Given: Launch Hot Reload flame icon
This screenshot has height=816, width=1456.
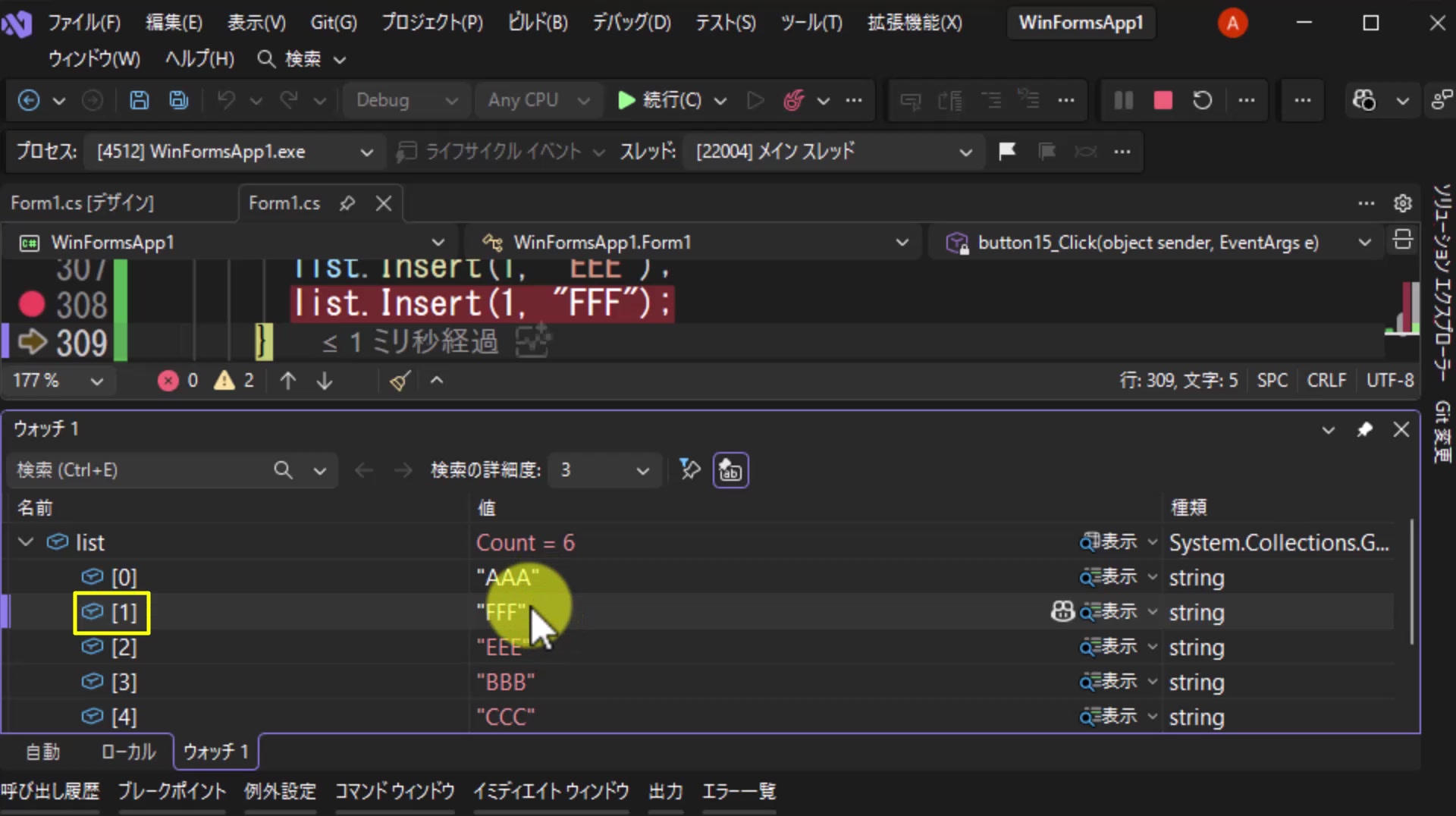Looking at the screenshot, I should tap(794, 100).
